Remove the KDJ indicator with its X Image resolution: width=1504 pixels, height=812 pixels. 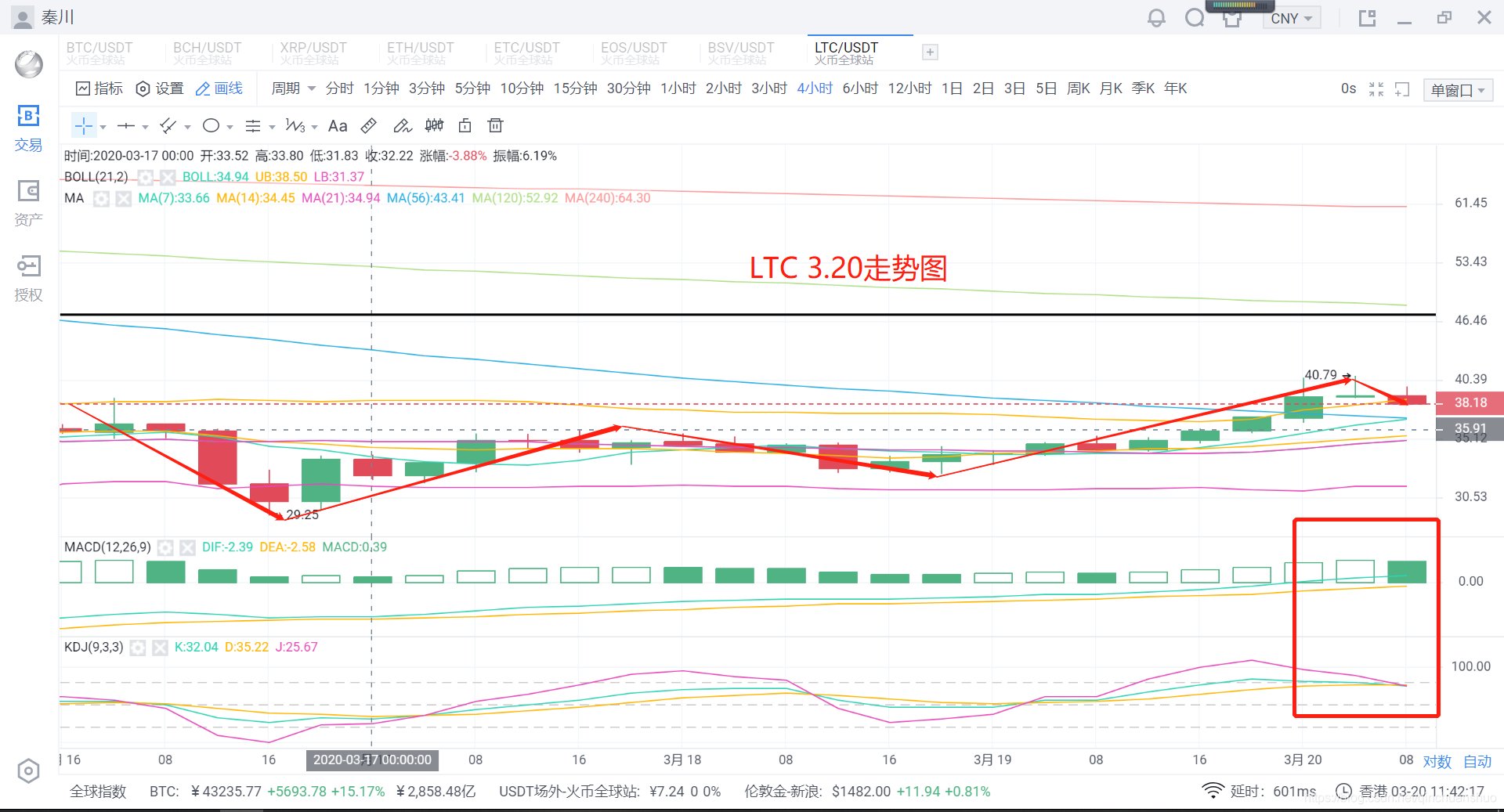pos(160,648)
